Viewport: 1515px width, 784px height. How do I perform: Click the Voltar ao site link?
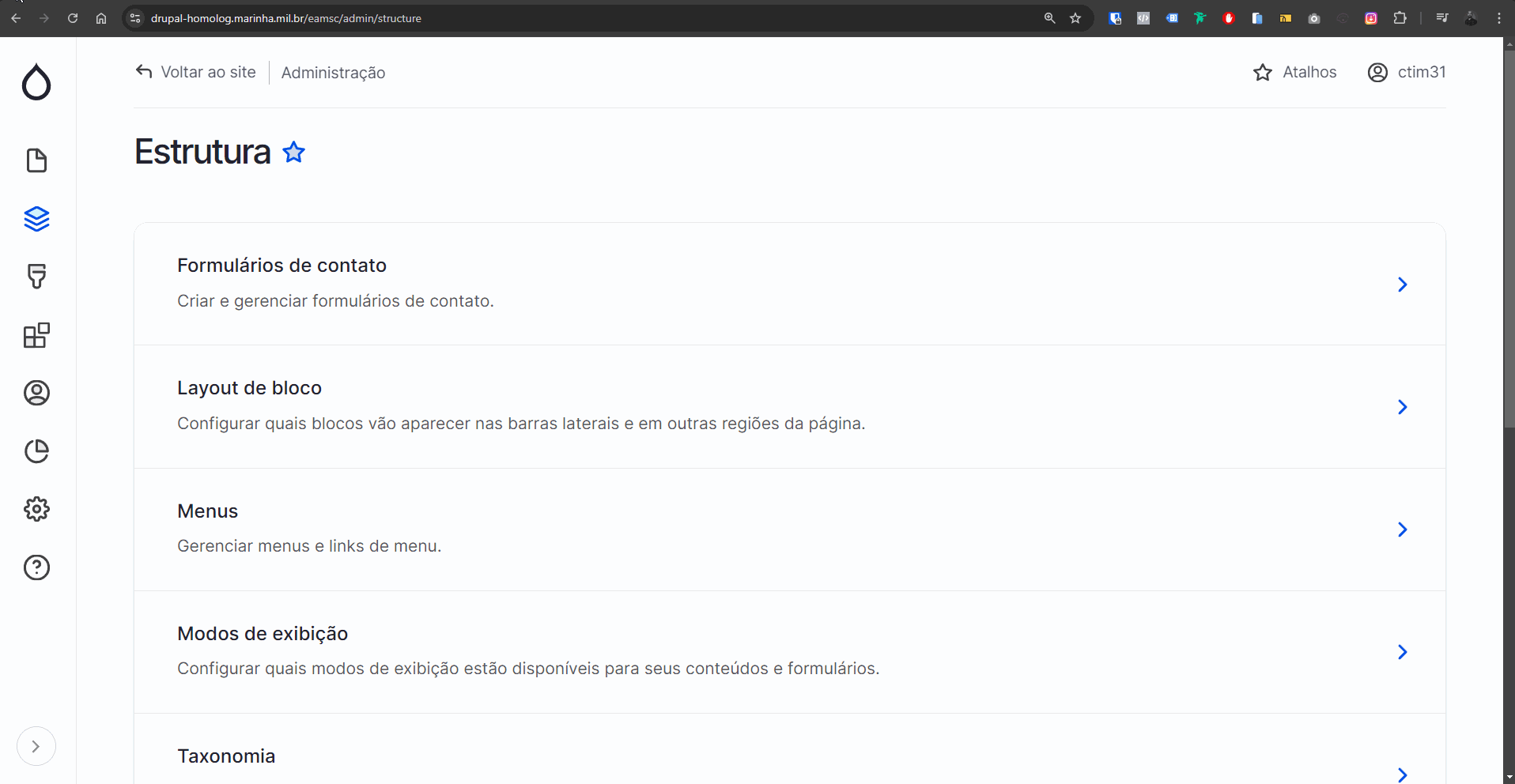[x=196, y=73]
